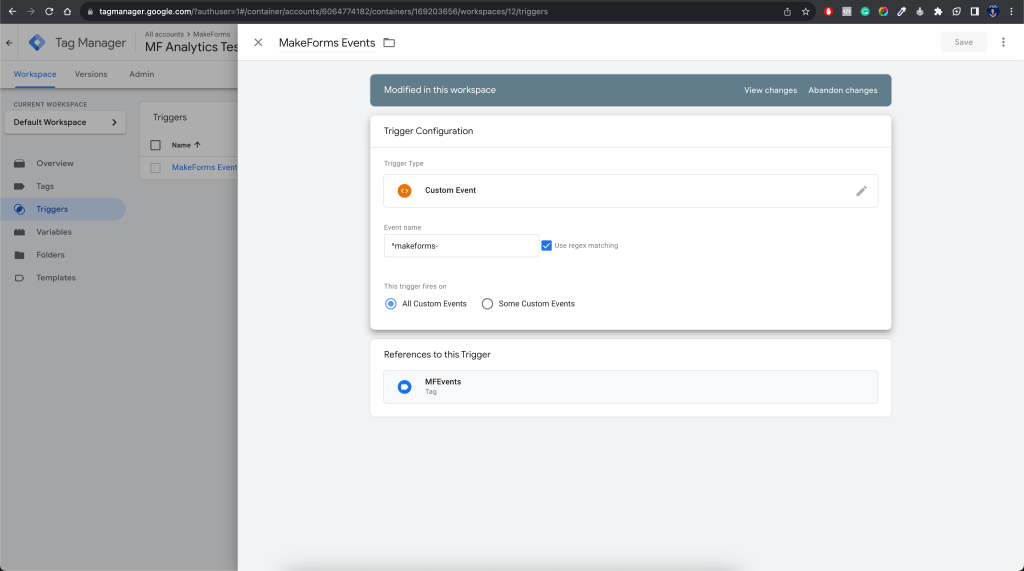
Task: Close the MakeForms Events trigger panel
Action: coord(258,42)
